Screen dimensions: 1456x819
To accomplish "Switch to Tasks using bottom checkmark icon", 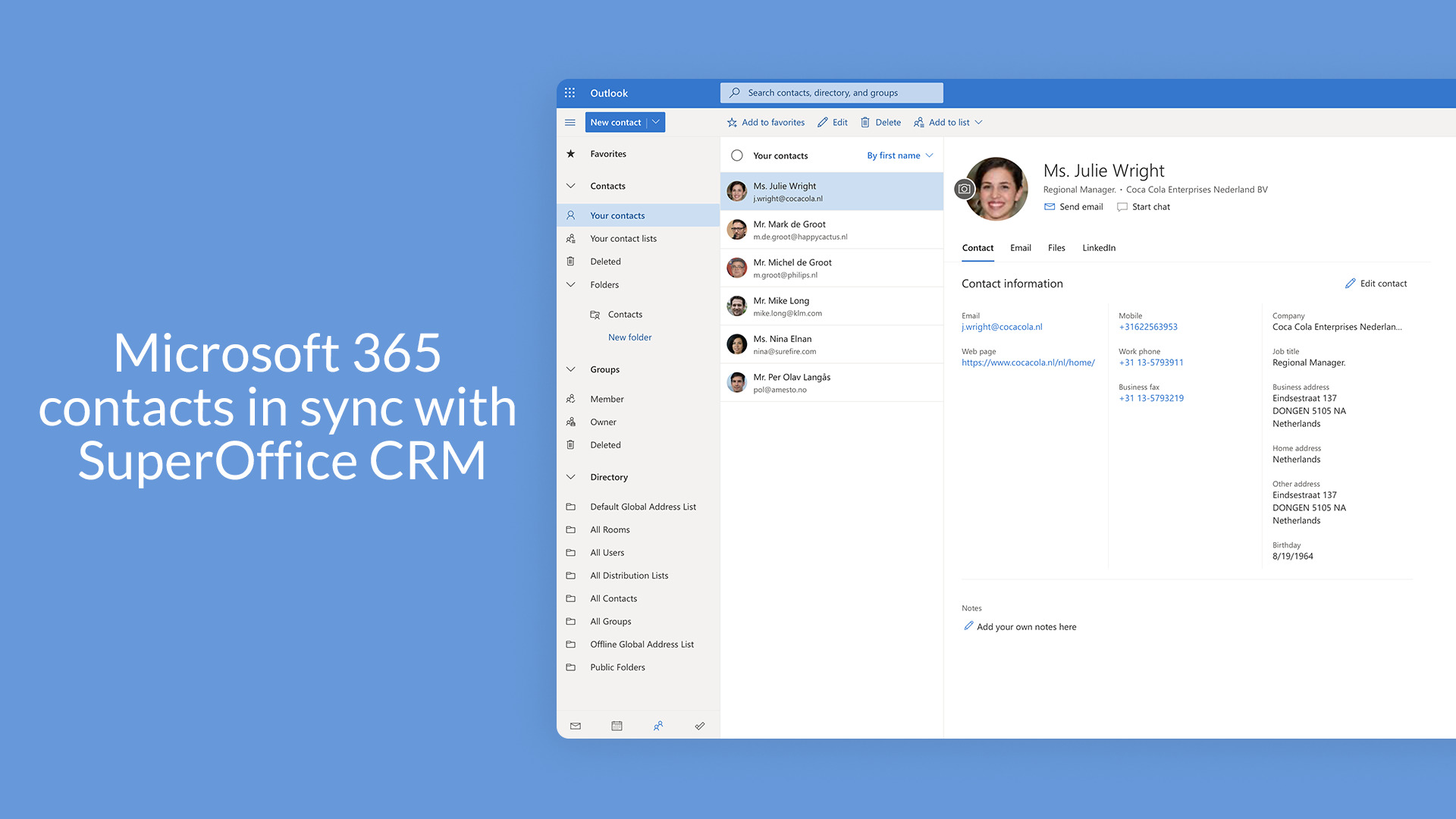I will pyautogui.click(x=700, y=726).
